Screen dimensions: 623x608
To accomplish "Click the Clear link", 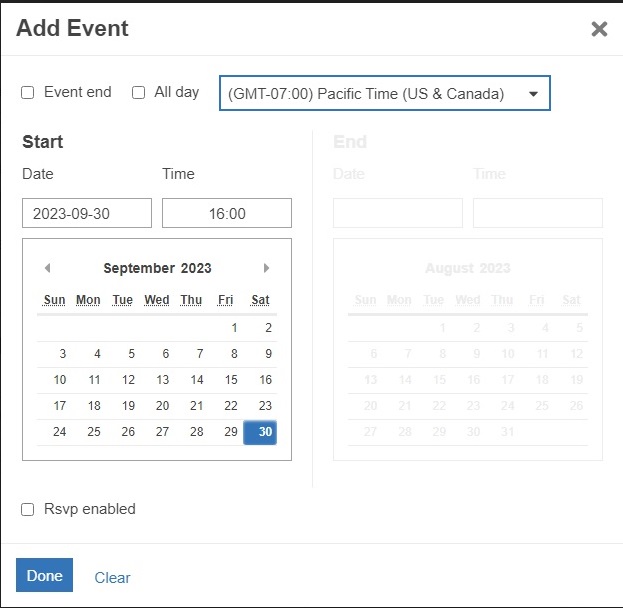I will pyautogui.click(x=112, y=578).
